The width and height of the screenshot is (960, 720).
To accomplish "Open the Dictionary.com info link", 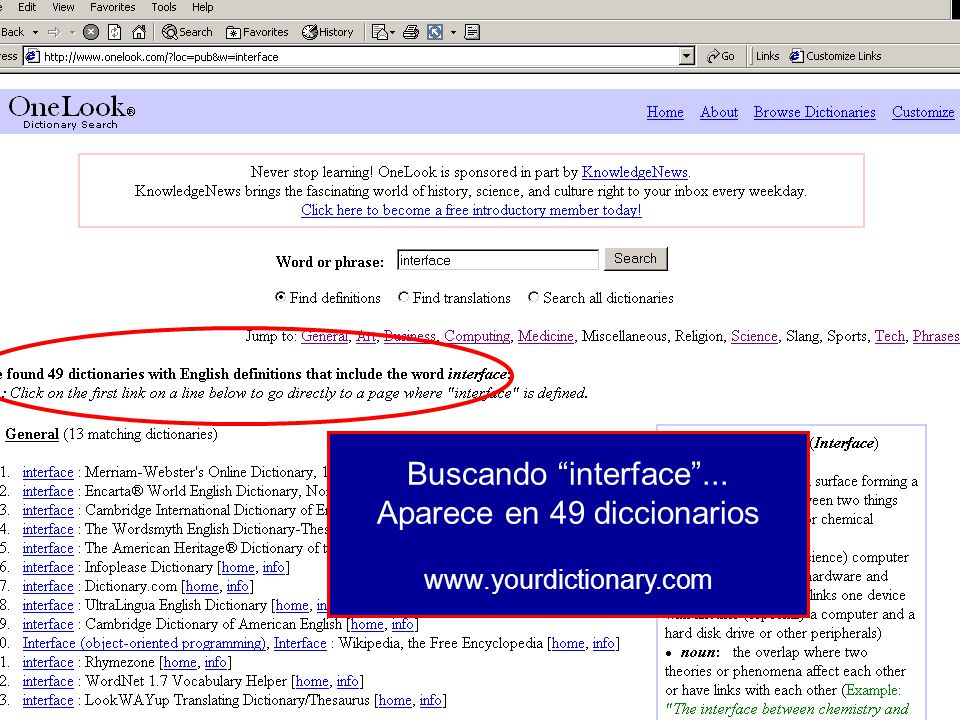I will pos(238,587).
